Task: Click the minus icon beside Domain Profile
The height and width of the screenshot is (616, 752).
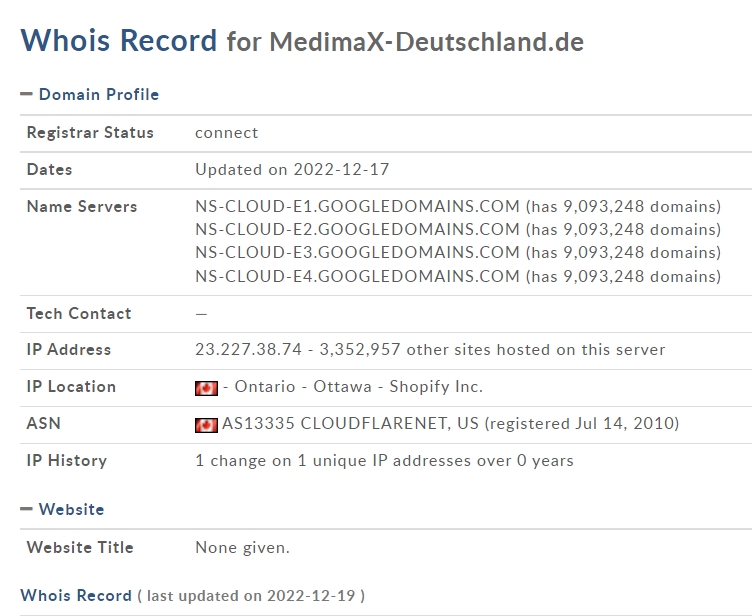Action: click(26, 94)
